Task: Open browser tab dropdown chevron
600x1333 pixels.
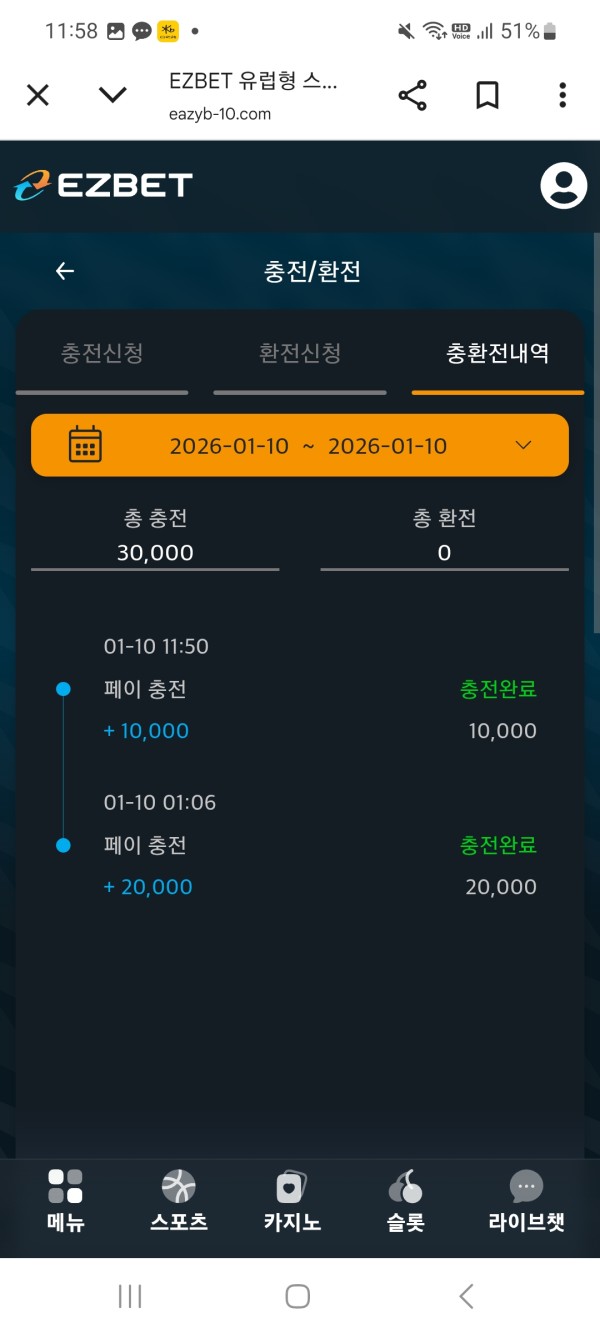Action: coord(113,95)
